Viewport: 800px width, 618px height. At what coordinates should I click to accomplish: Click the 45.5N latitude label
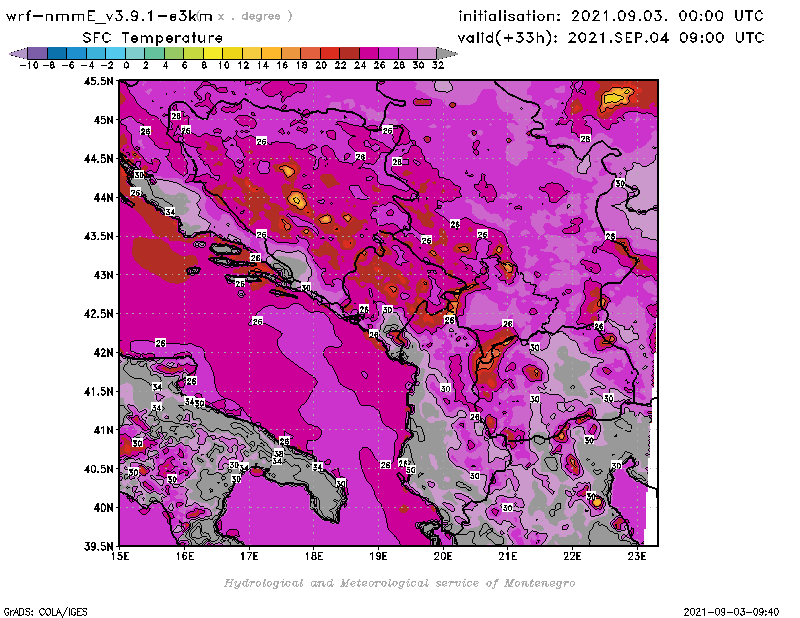click(98, 81)
